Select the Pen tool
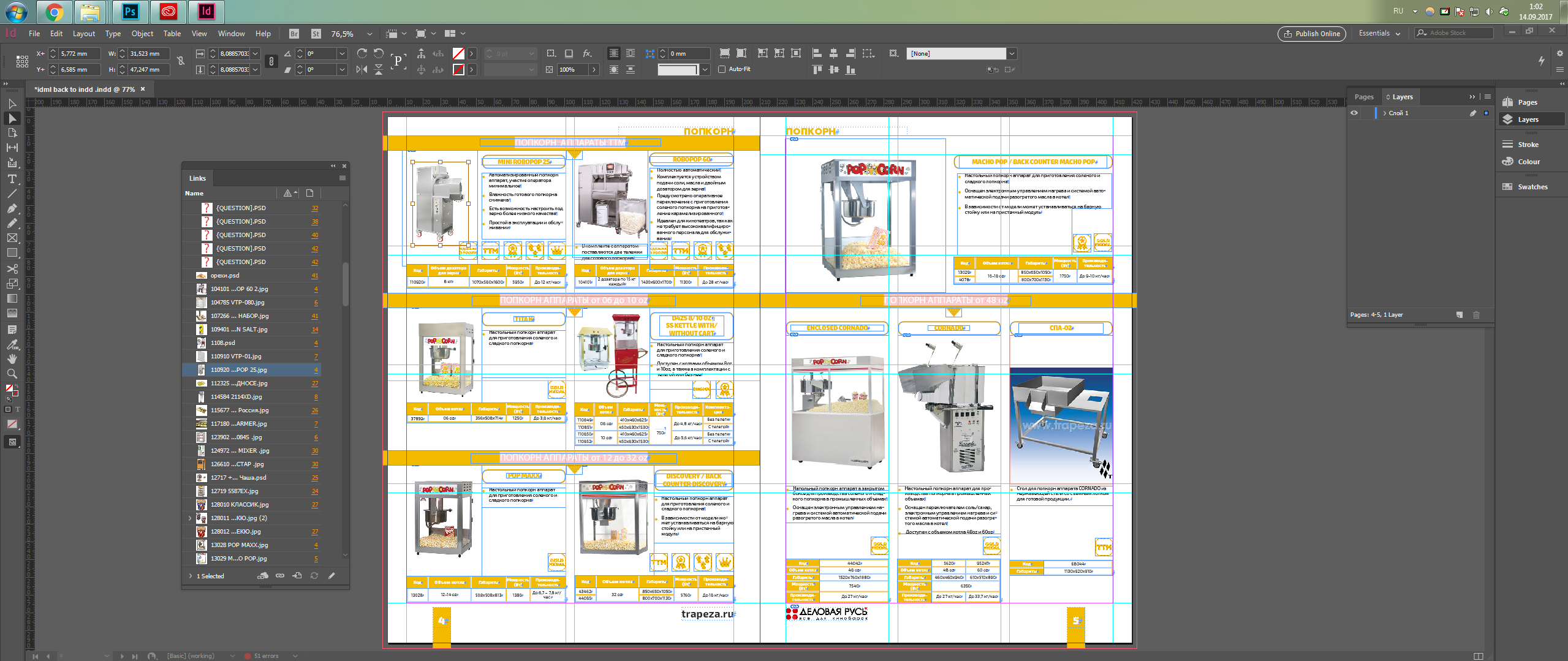The image size is (1568, 661). [x=12, y=208]
